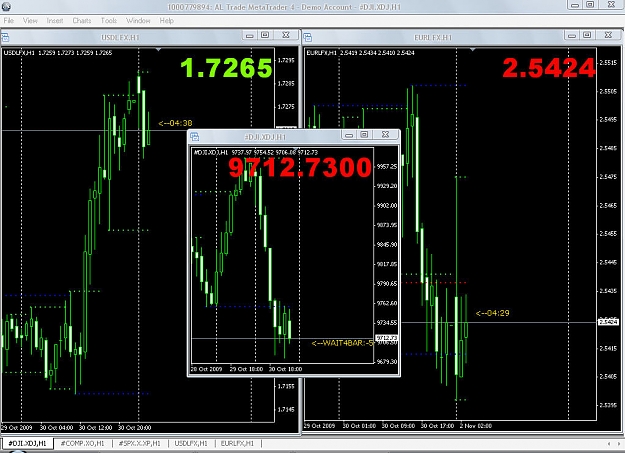Open the File menu
This screenshot has width=625, height=453.
click(8, 20)
